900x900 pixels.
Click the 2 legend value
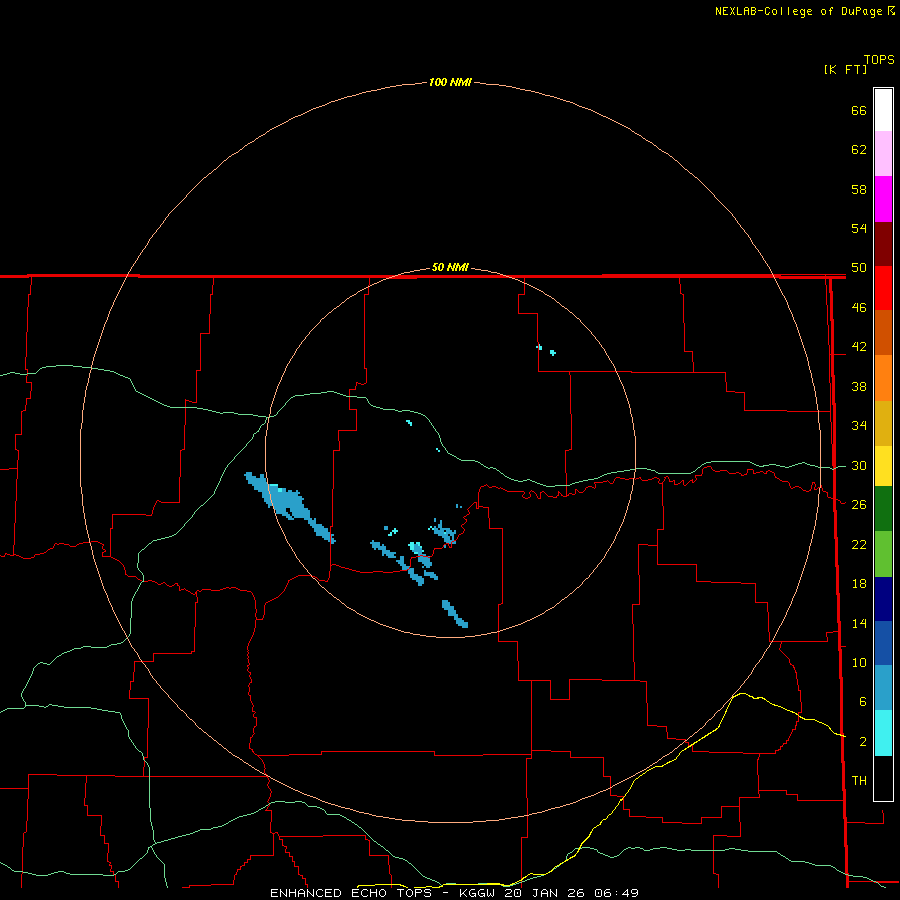pos(862,742)
